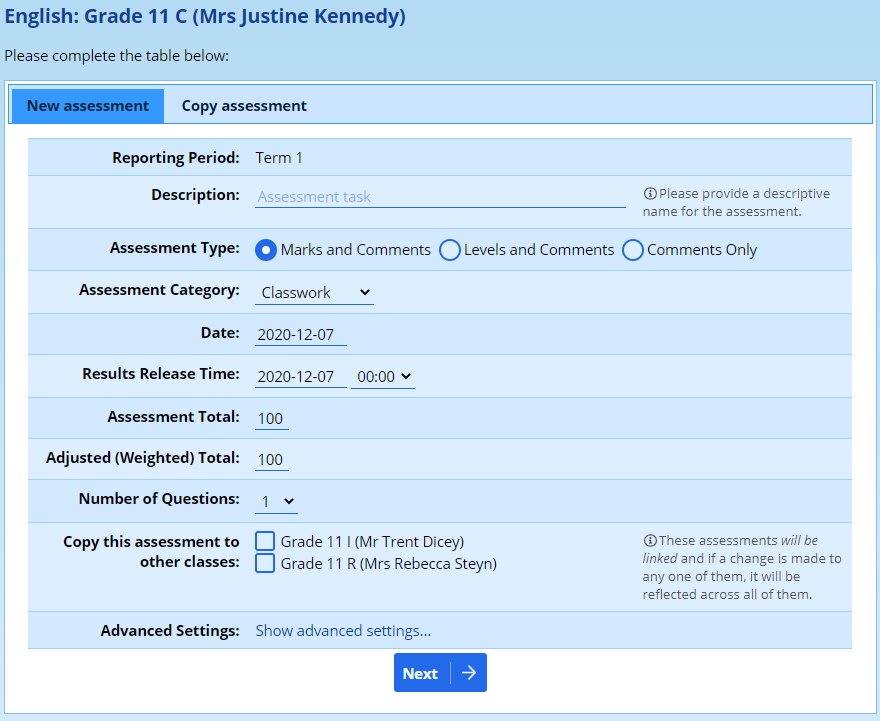Open the Assessment Category dropdown
Screen dimensions: 880x721
(314, 293)
